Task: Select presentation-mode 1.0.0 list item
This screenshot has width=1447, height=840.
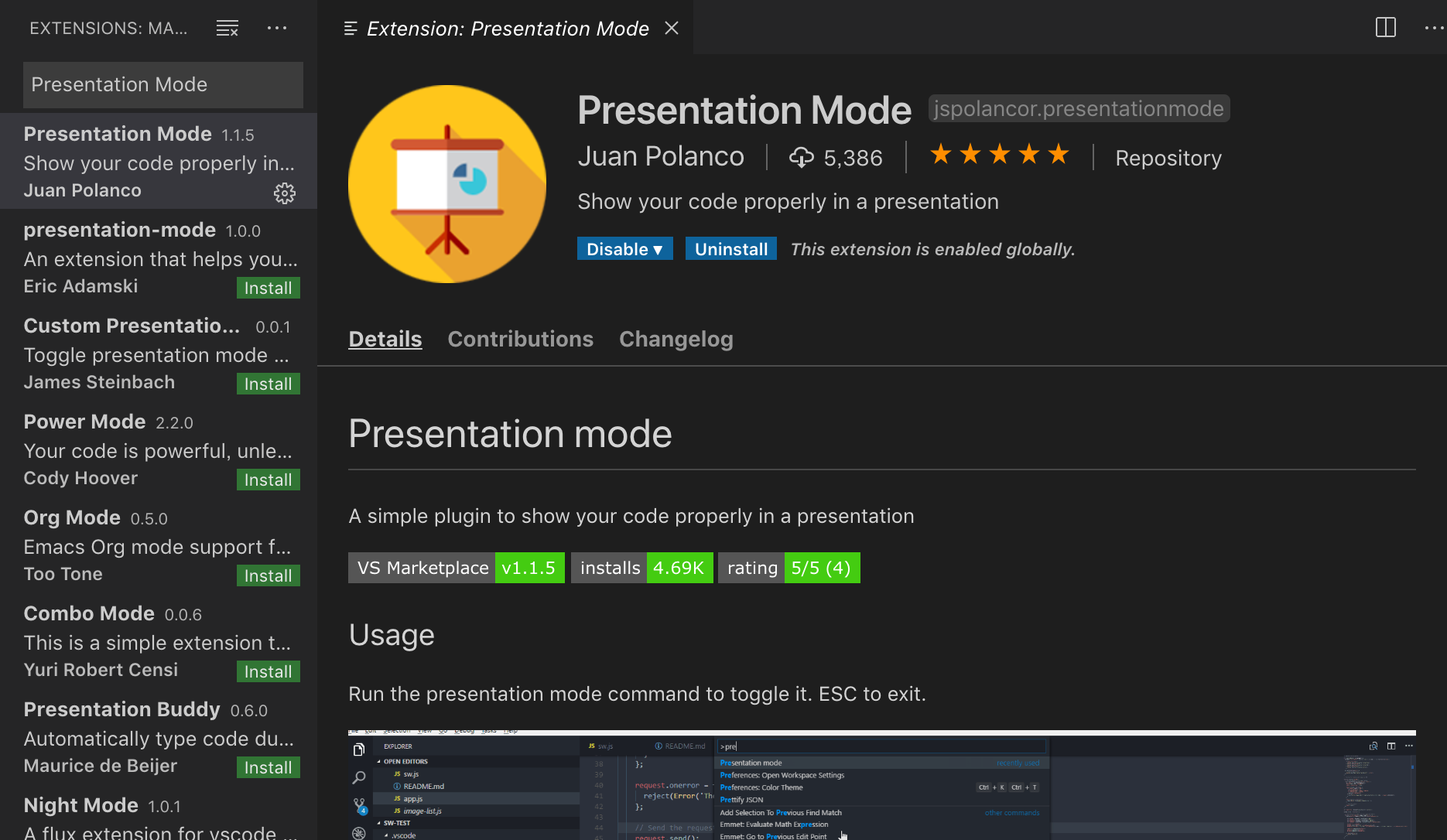Action: (x=159, y=257)
